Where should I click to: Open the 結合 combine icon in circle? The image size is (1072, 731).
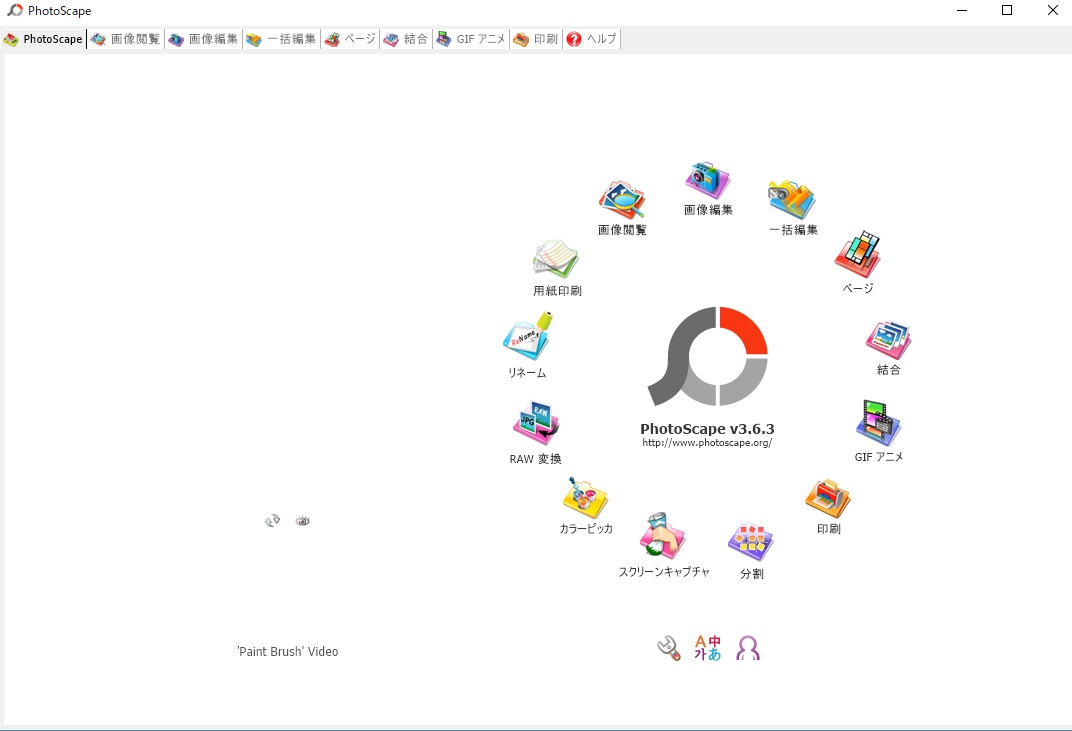(x=888, y=341)
